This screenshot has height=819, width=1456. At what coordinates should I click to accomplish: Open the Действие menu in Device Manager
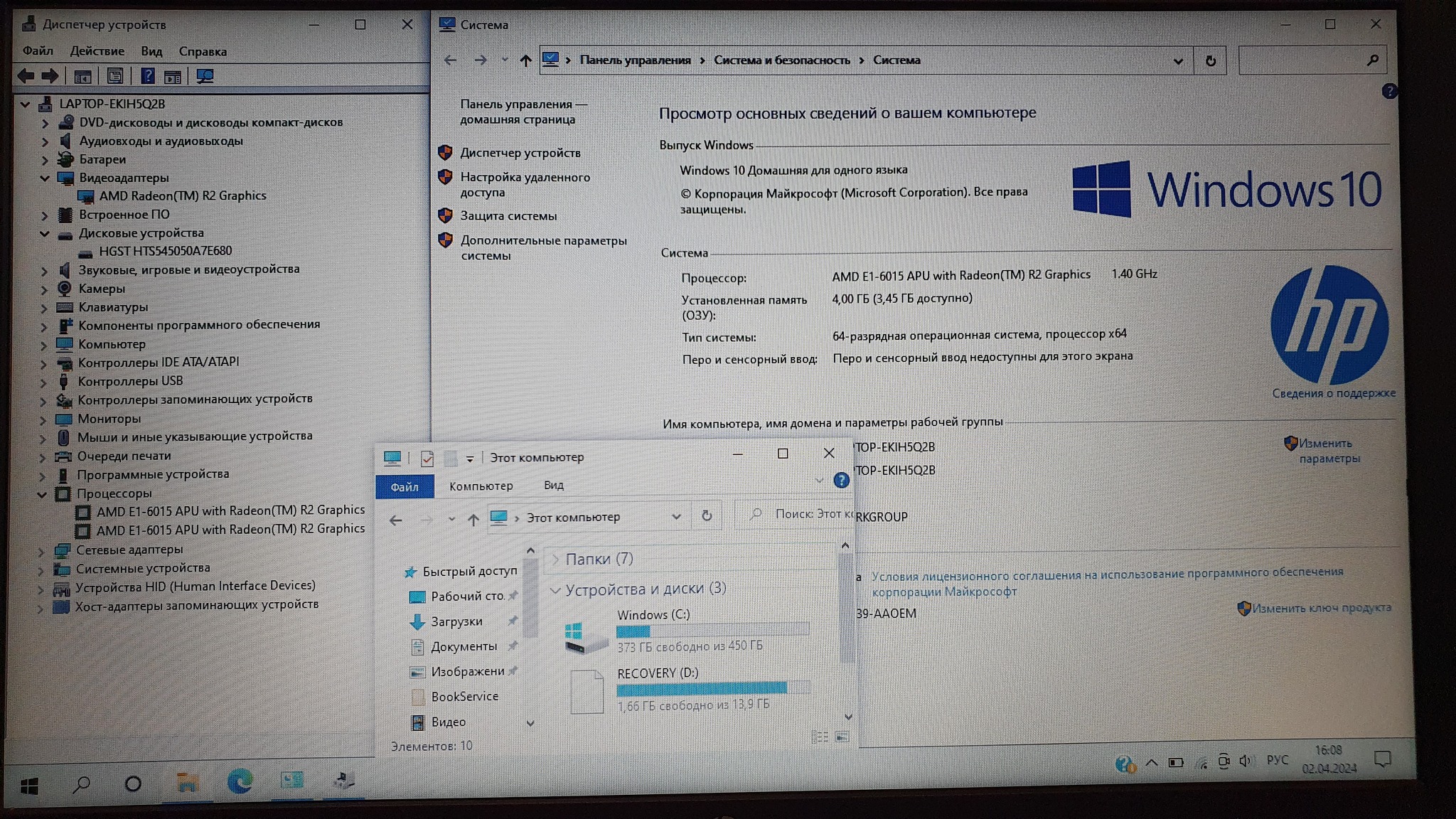[97, 51]
